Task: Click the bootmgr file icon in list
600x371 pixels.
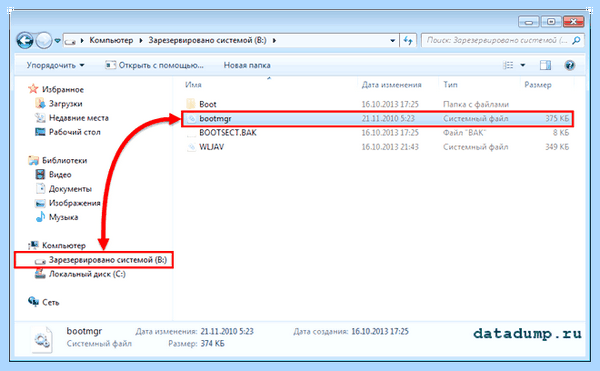Action: pos(191,119)
